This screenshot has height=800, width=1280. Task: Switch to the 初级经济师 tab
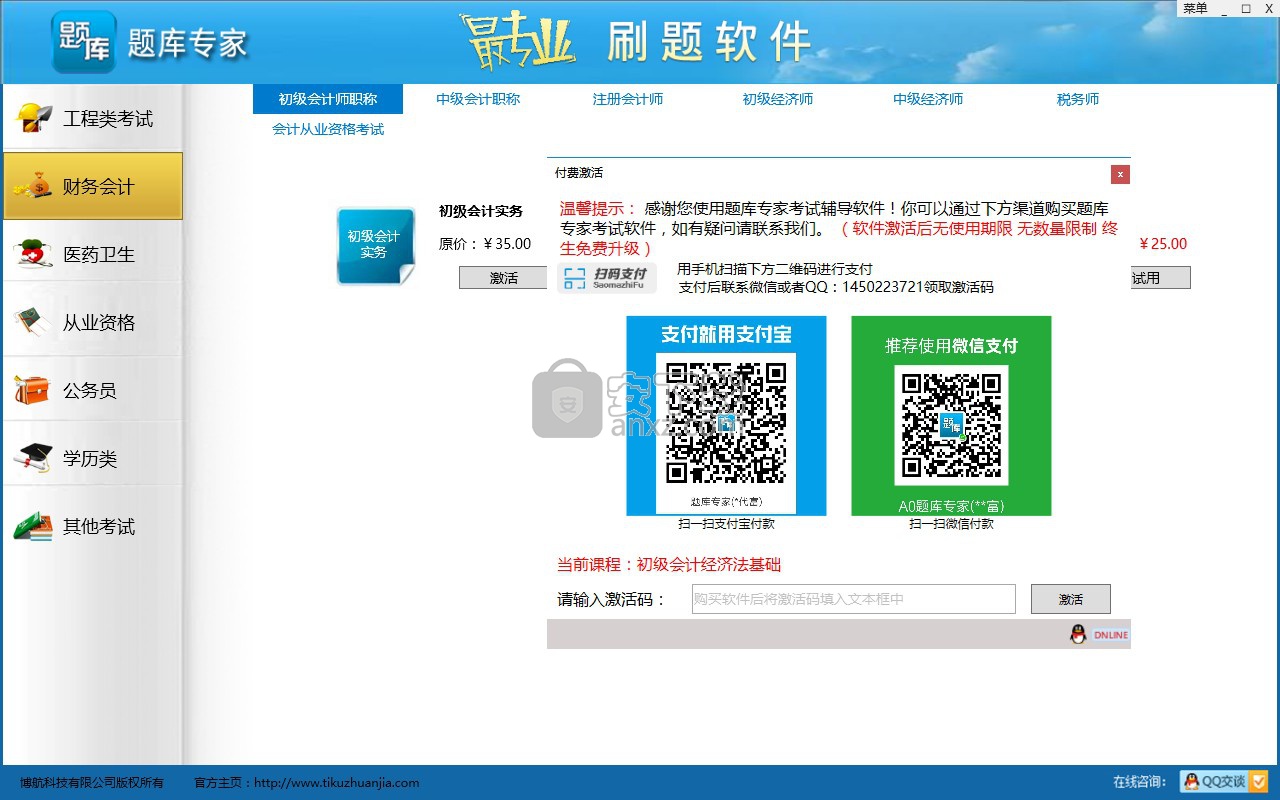pyautogui.click(x=778, y=99)
